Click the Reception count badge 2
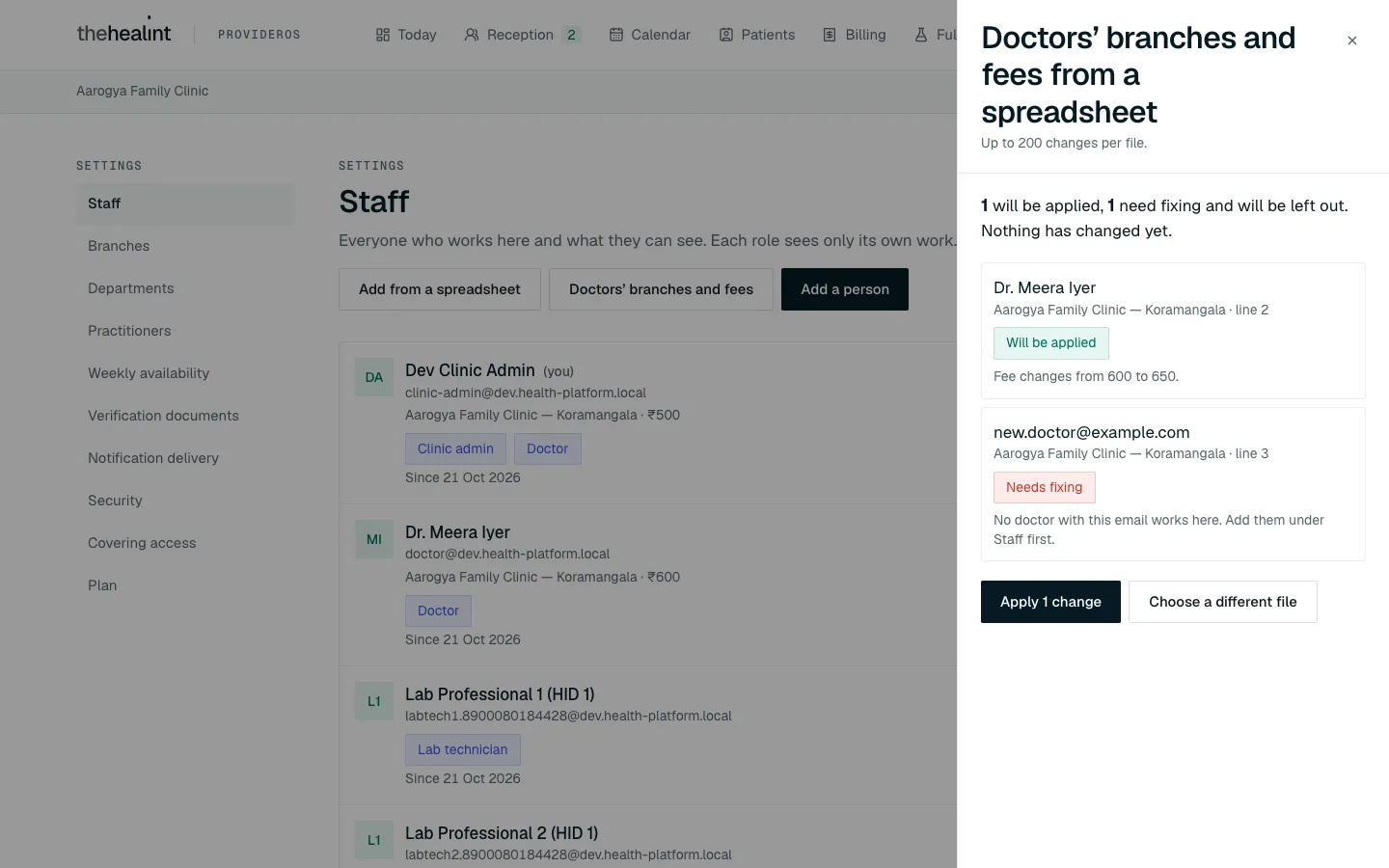The height and width of the screenshot is (868, 1389). point(571,35)
